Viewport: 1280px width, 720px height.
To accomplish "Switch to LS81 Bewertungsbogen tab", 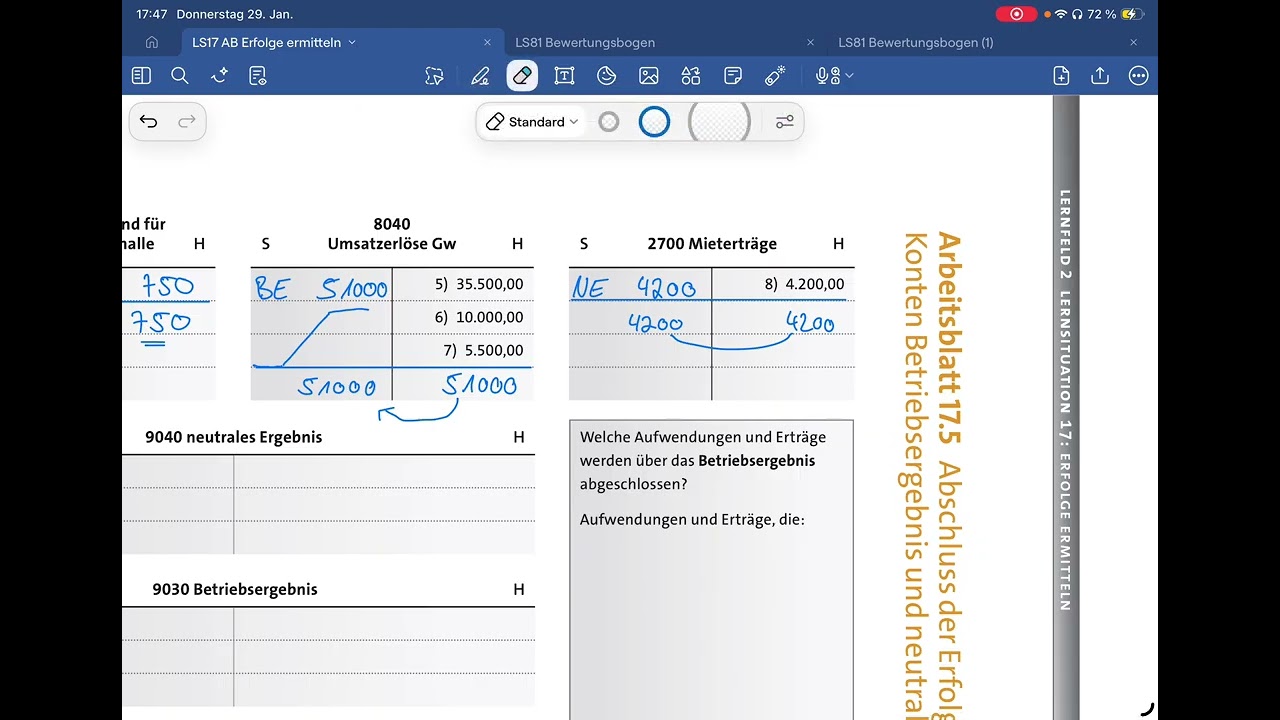I will (x=585, y=43).
